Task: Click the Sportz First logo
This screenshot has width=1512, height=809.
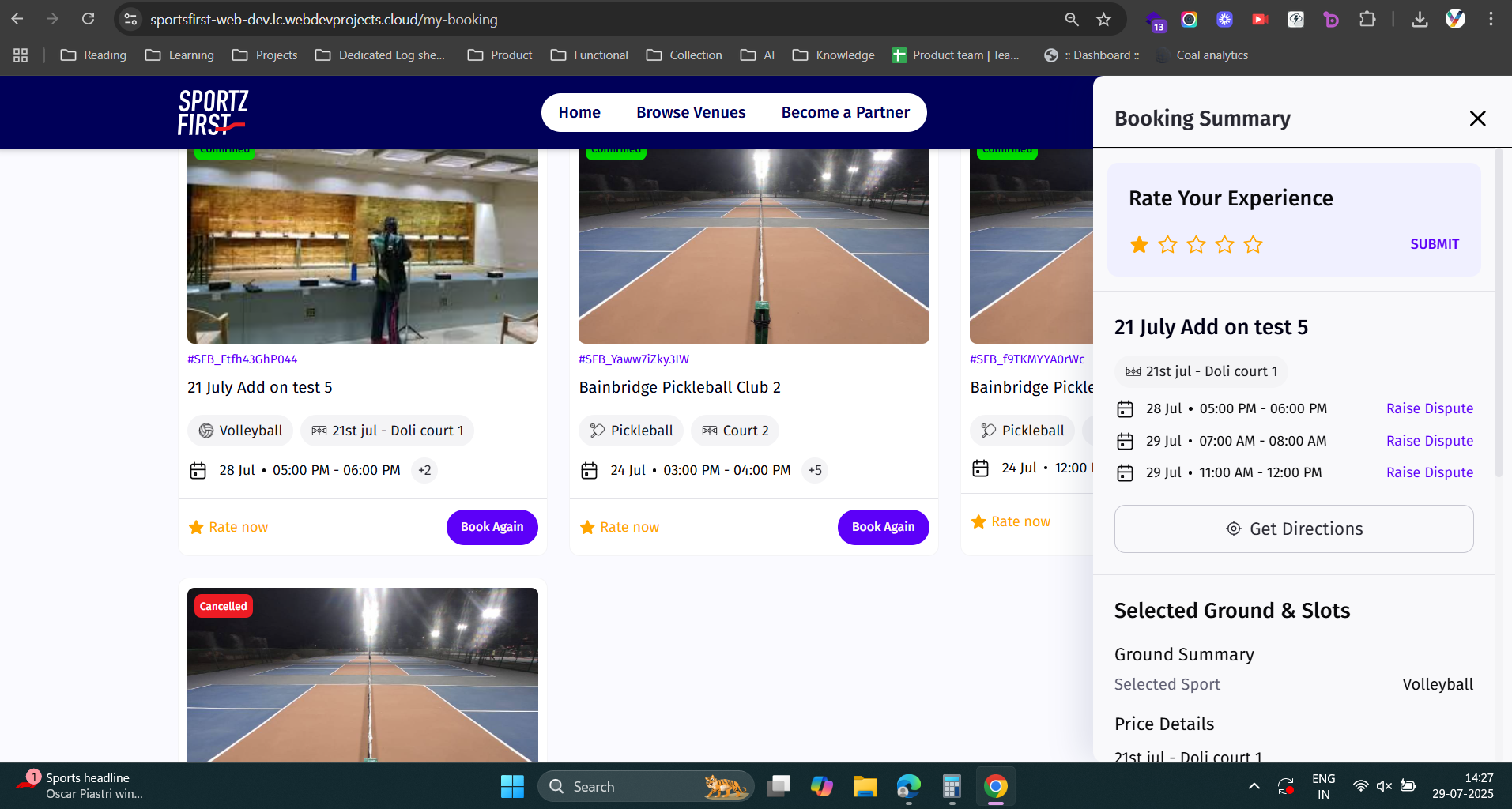Action: point(212,112)
